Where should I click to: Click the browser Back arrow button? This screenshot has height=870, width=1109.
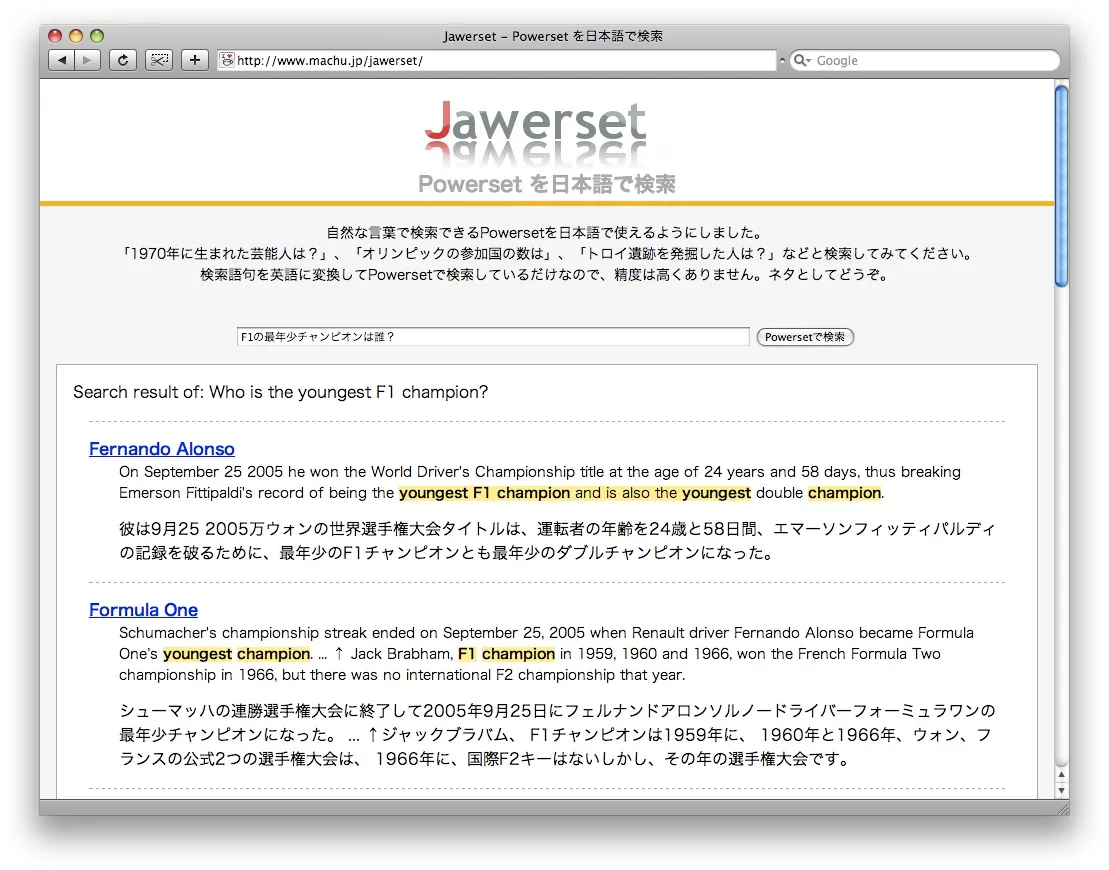[62, 61]
